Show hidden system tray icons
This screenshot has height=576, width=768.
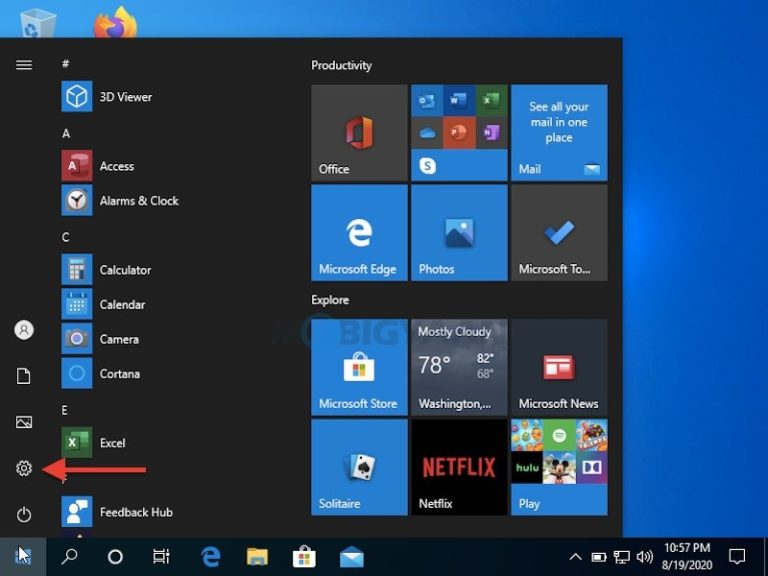click(576, 557)
